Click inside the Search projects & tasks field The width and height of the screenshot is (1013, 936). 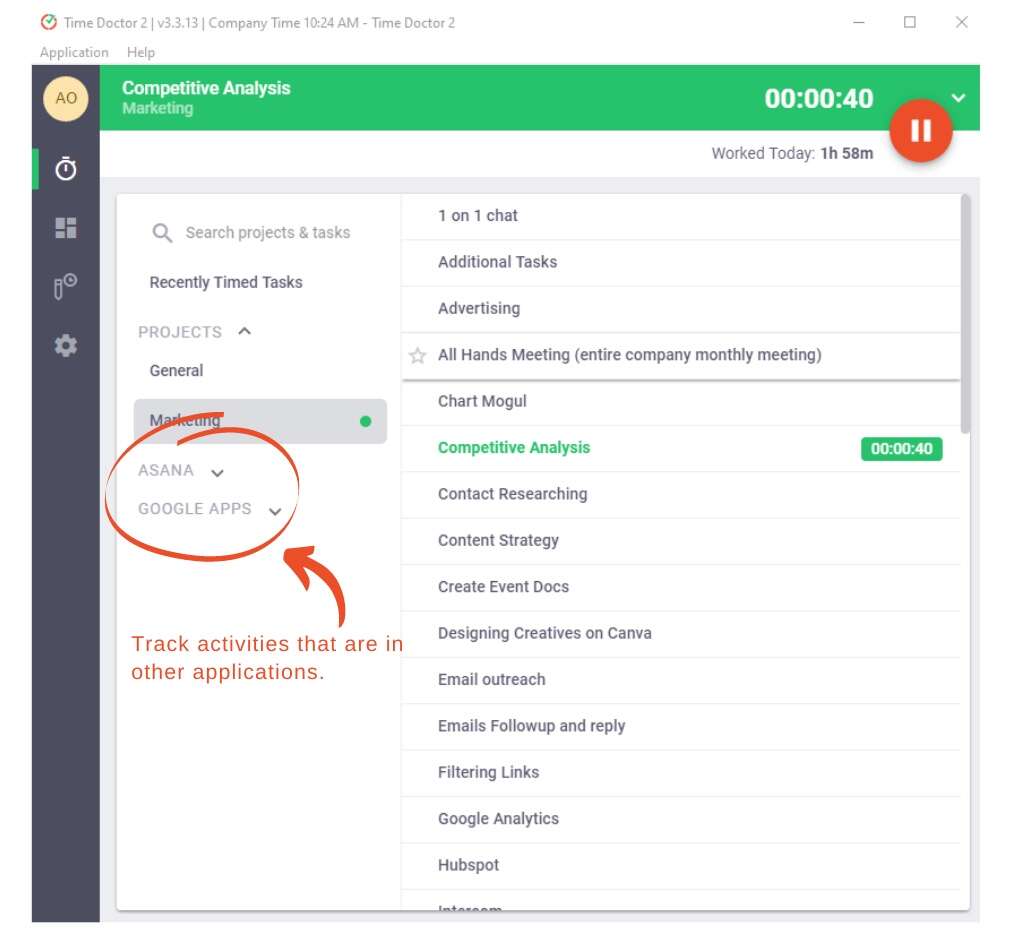coord(267,232)
